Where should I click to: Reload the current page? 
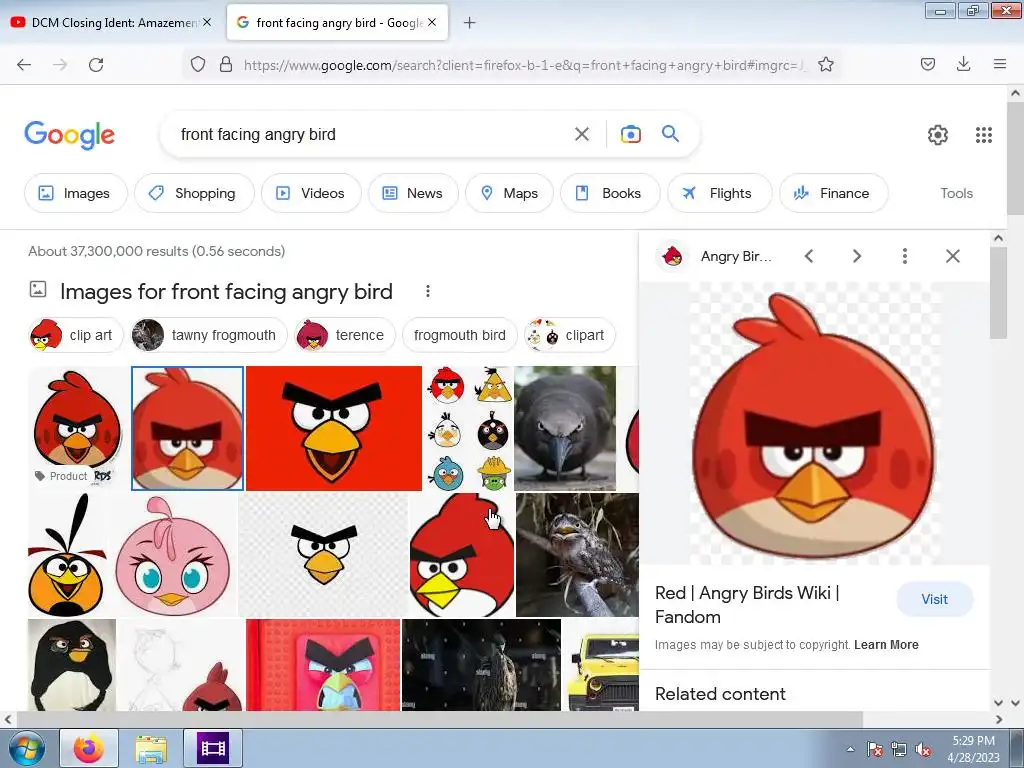[x=96, y=65]
